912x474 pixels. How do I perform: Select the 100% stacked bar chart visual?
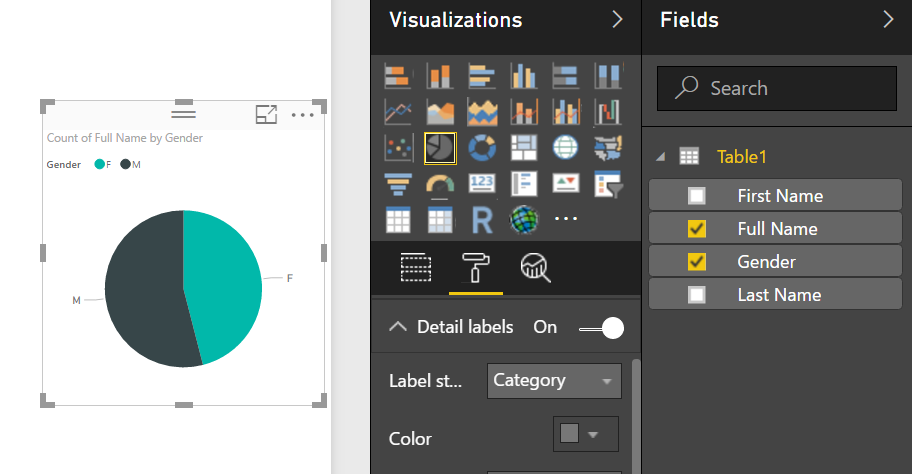pyautogui.click(x=565, y=76)
